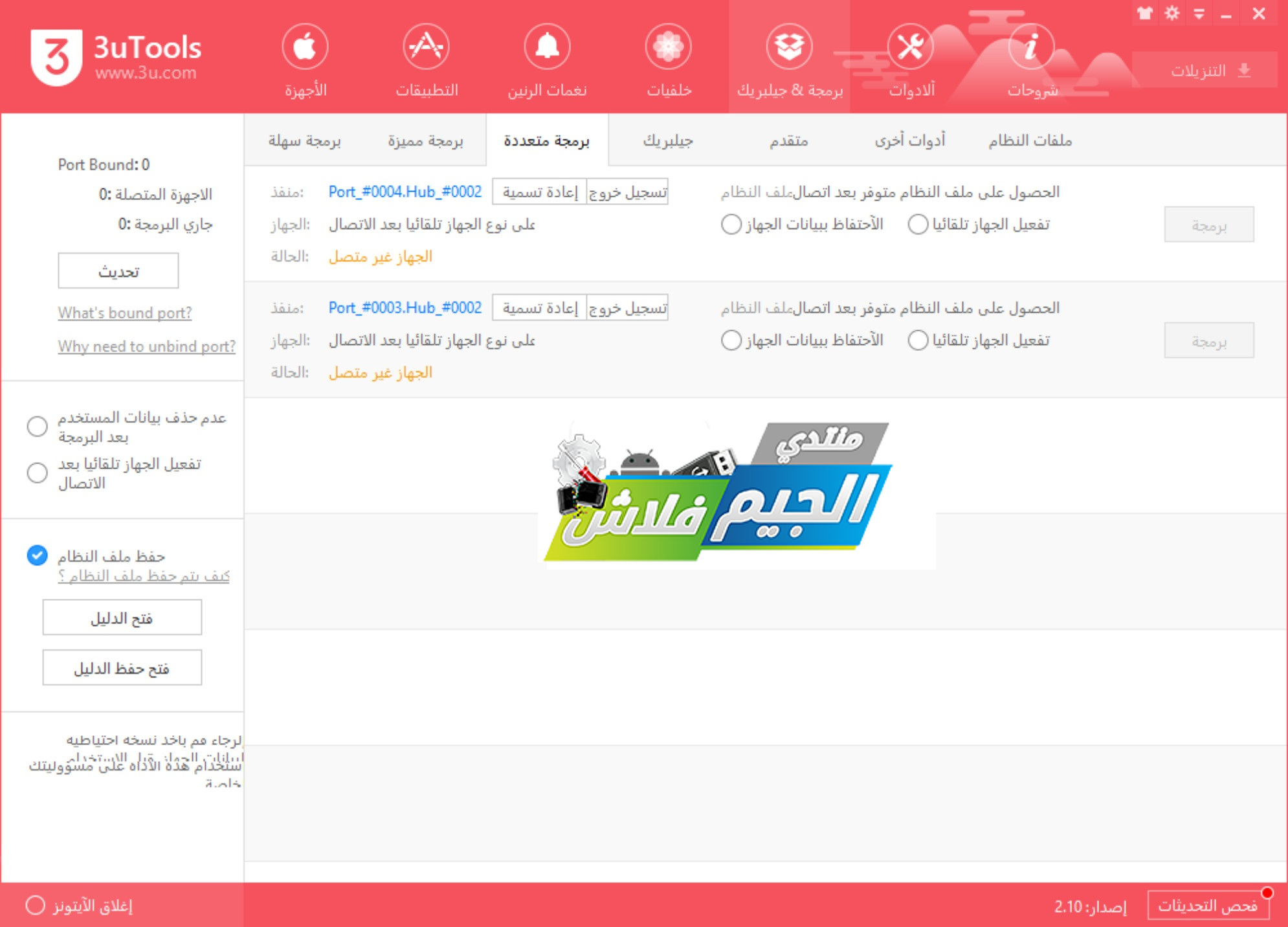Select the برمجة متعددة tab
Screen dimensions: 1288x927
coord(547,140)
